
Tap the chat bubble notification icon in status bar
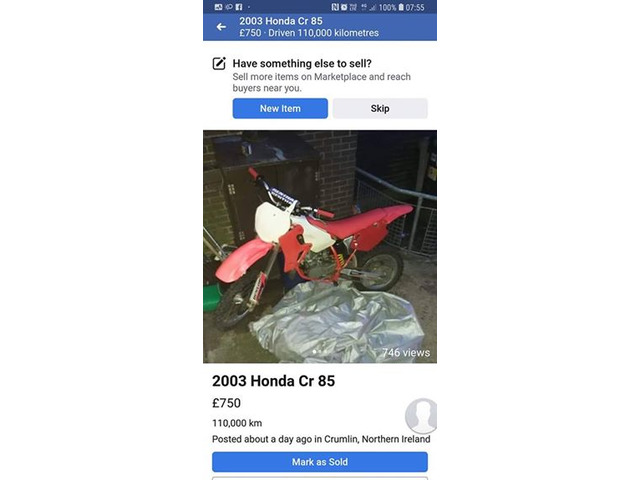coord(229,7)
